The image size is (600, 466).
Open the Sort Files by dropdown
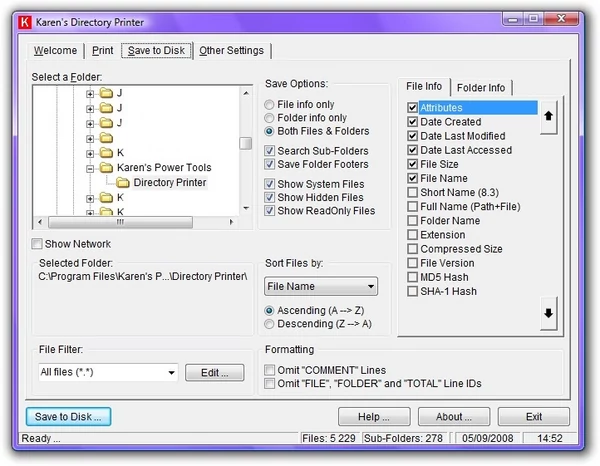tap(321, 286)
